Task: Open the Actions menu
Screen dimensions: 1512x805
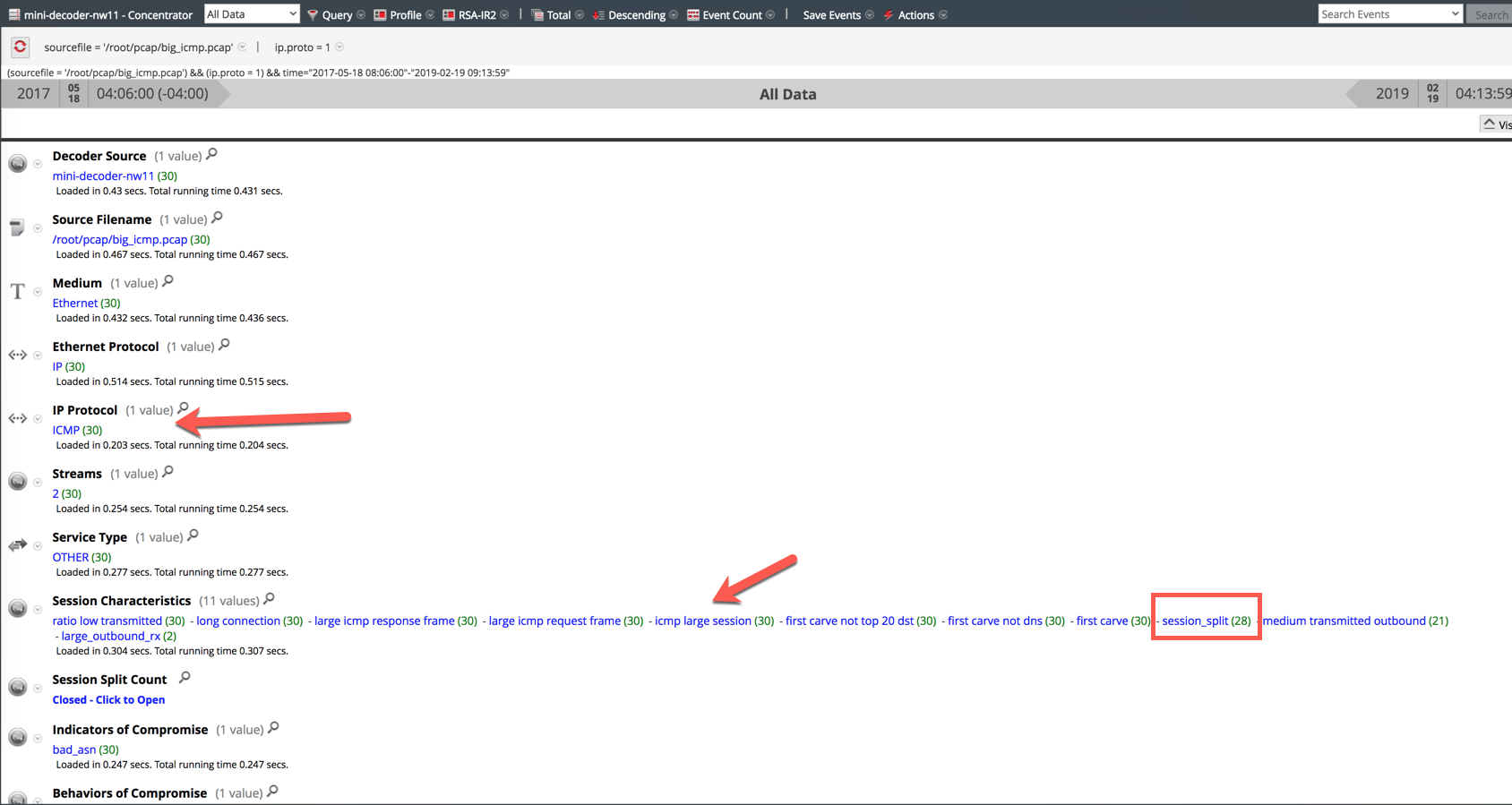Action: (x=915, y=15)
